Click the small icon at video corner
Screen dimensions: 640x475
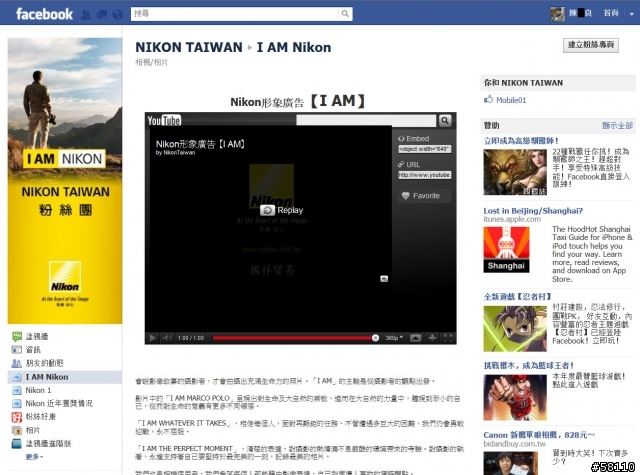[x=384, y=279]
